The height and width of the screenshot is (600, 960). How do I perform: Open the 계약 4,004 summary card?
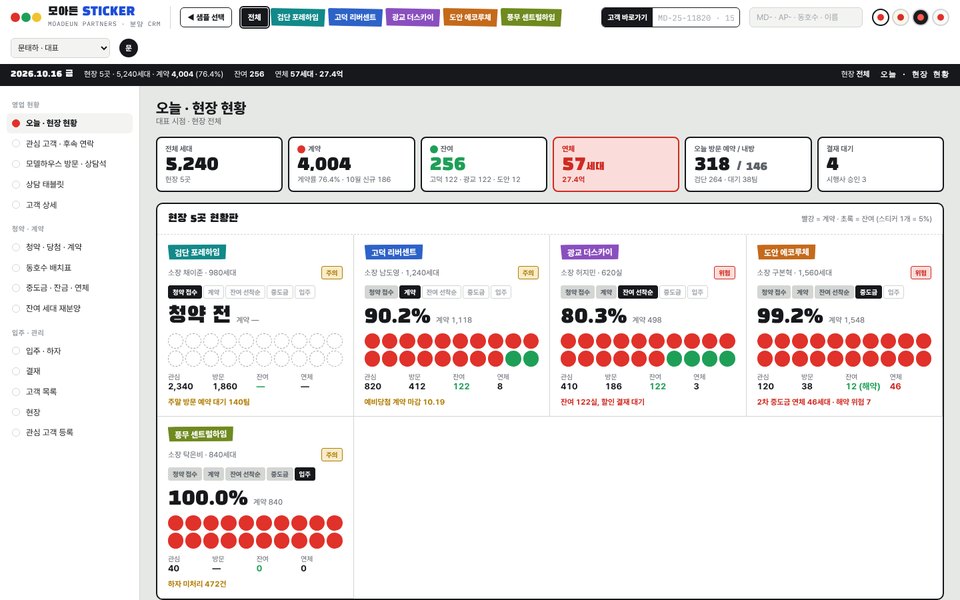point(351,164)
